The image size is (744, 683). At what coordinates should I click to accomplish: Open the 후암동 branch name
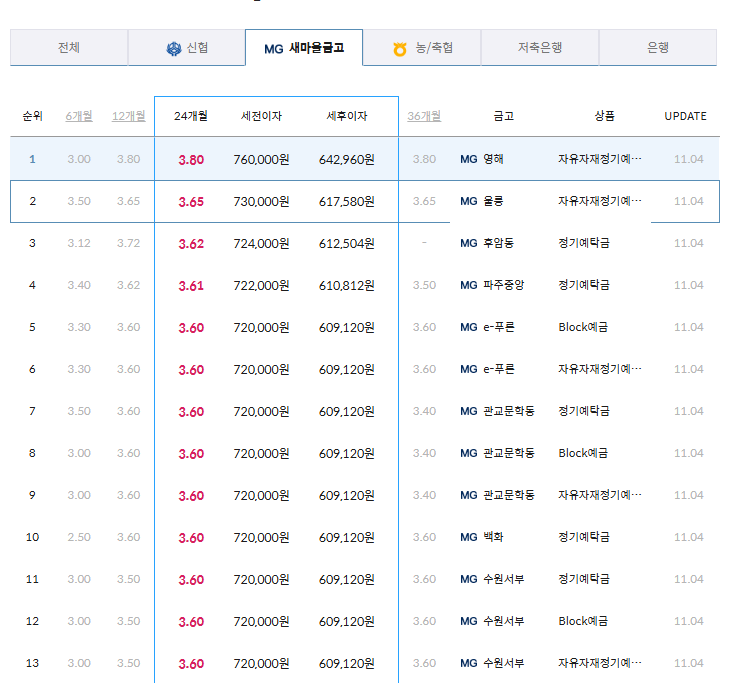tap(499, 243)
